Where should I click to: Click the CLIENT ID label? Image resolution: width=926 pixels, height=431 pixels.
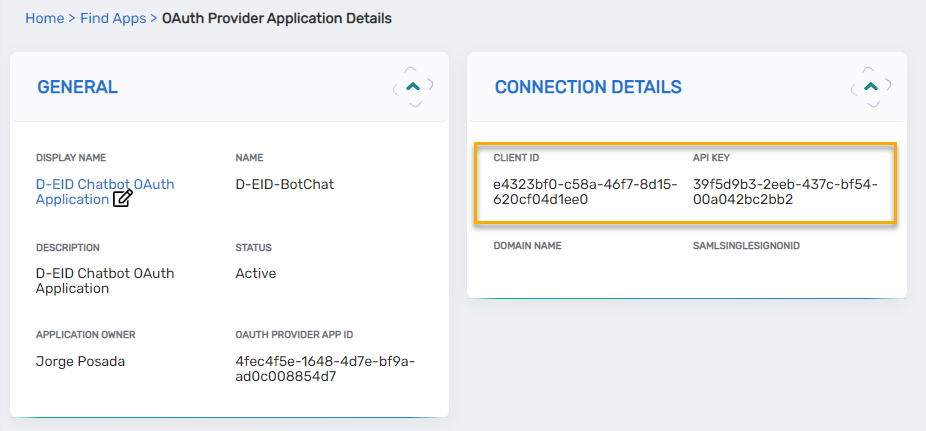click(516, 158)
